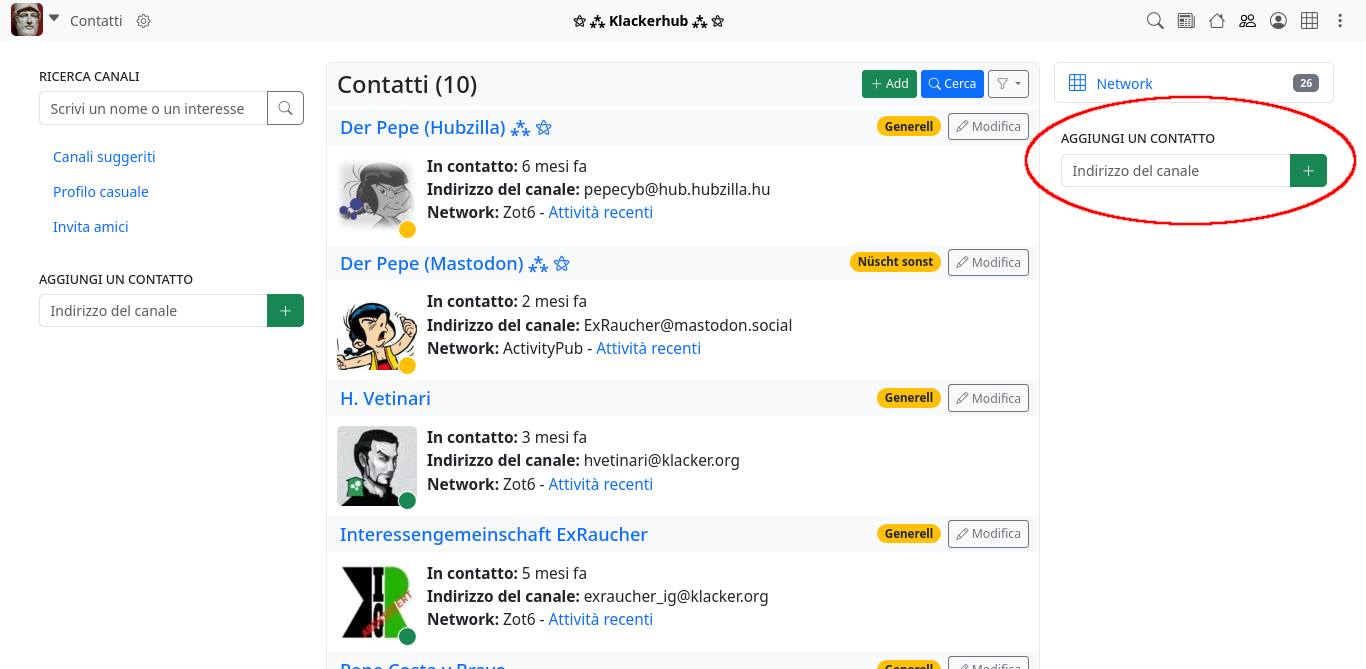Open the contacts filter dropdown
The image size is (1366, 669).
click(x=1008, y=84)
